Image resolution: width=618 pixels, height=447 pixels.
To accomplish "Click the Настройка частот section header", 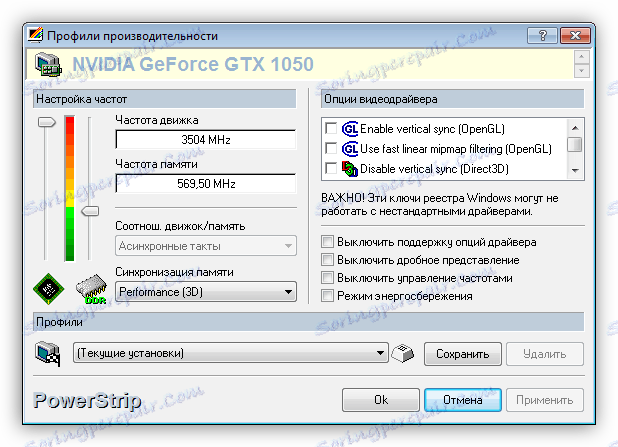I will (164, 99).
